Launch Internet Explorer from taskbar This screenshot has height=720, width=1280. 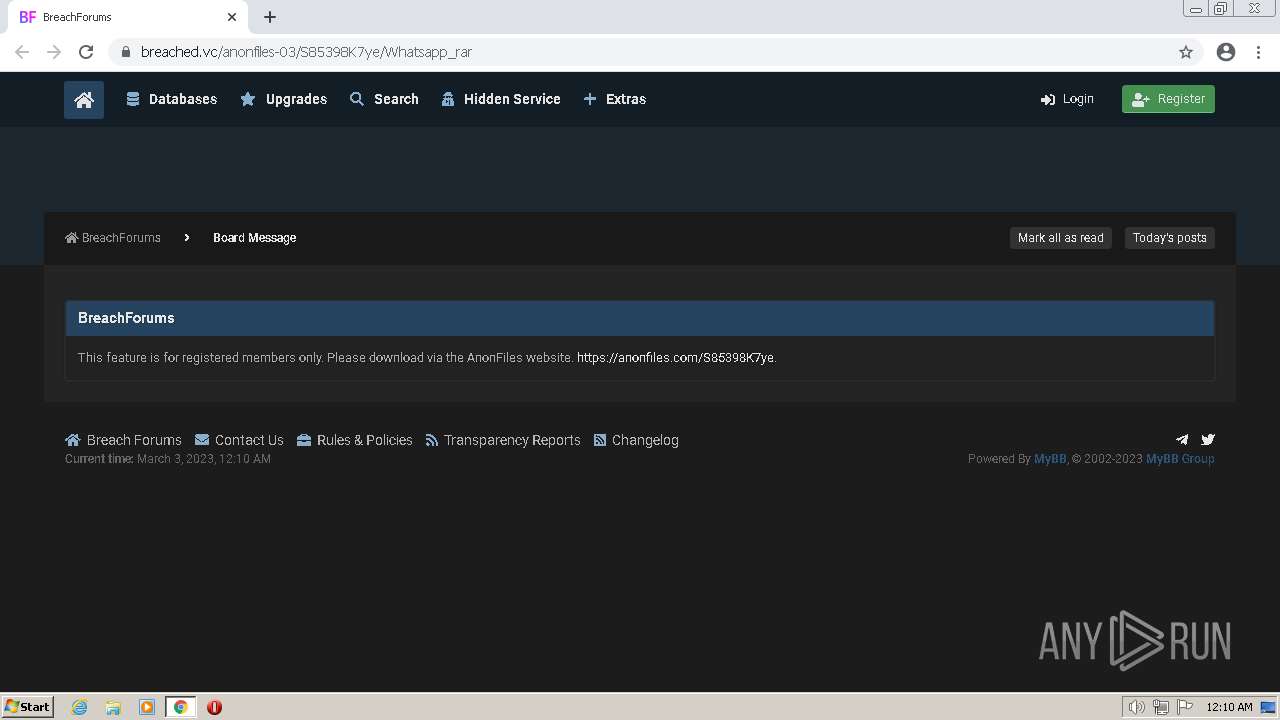(80, 707)
